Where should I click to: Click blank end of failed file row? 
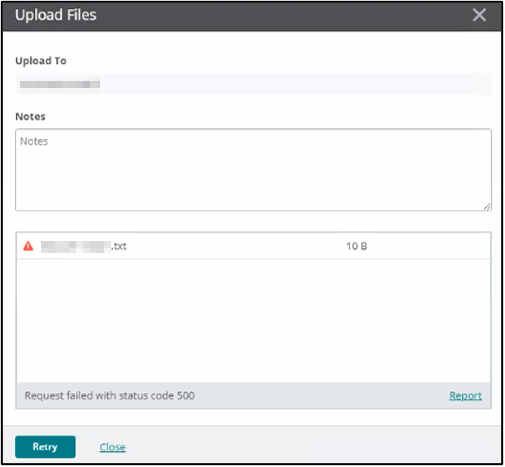(x=430, y=246)
